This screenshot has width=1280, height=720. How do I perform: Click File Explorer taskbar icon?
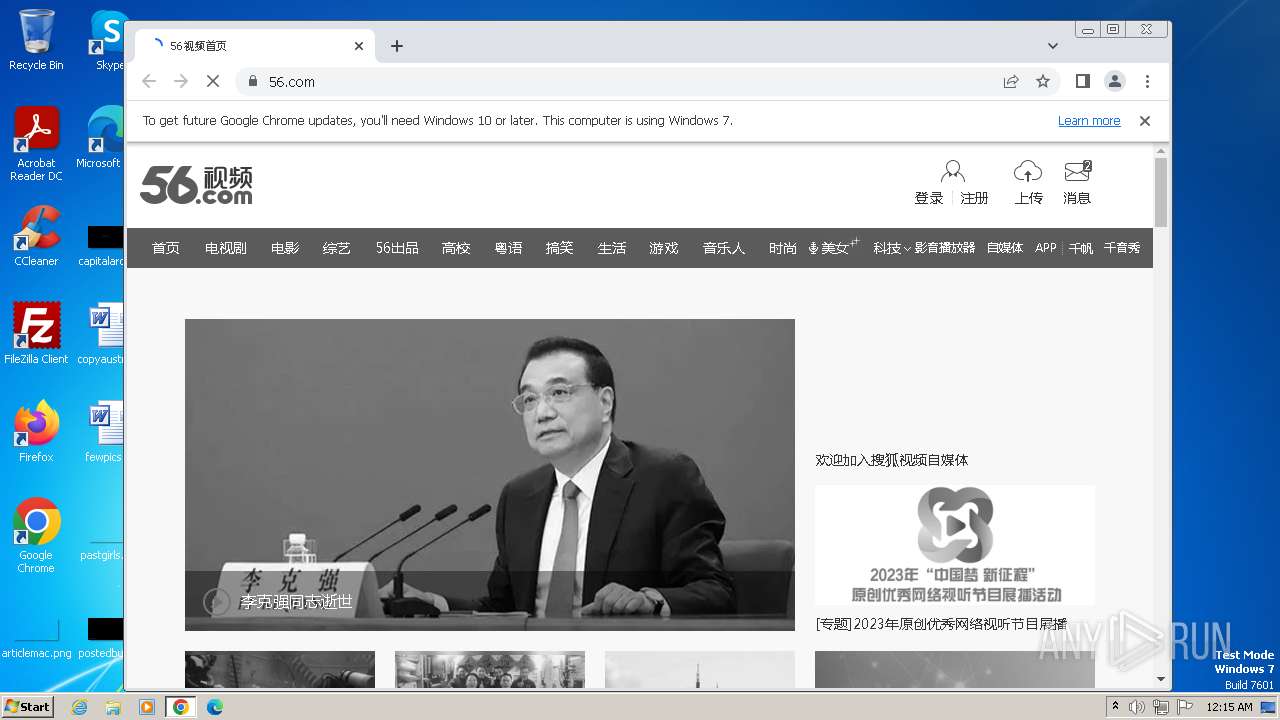point(113,707)
